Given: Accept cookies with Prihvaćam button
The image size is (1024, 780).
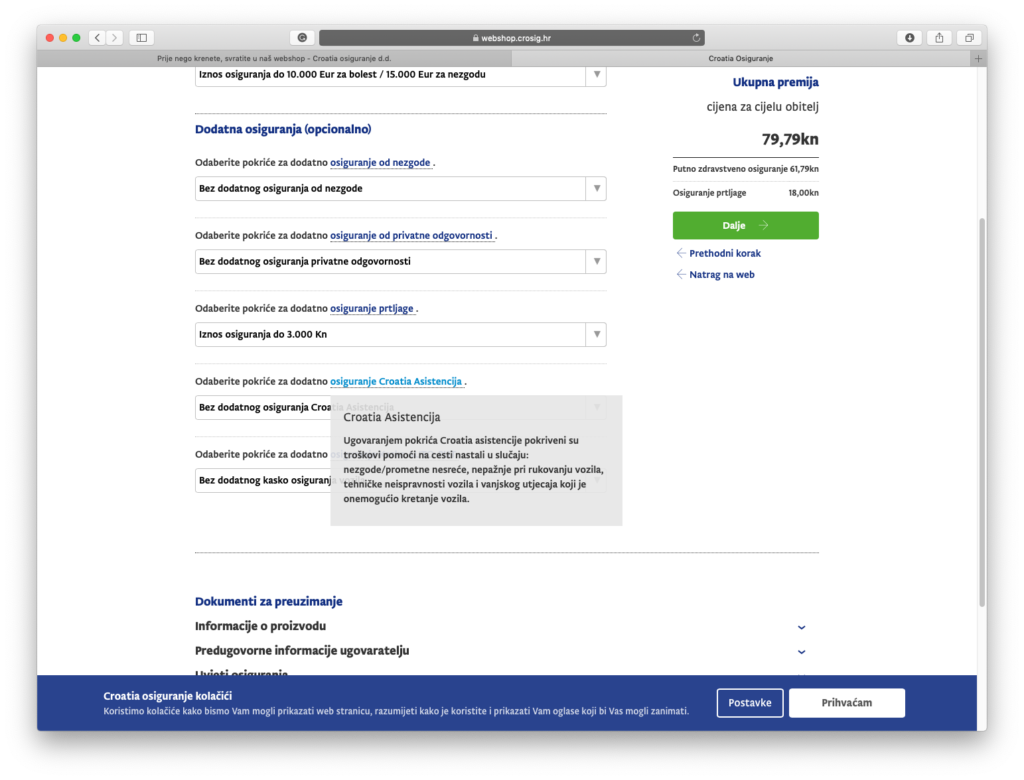Looking at the screenshot, I should click(x=846, y=703).
